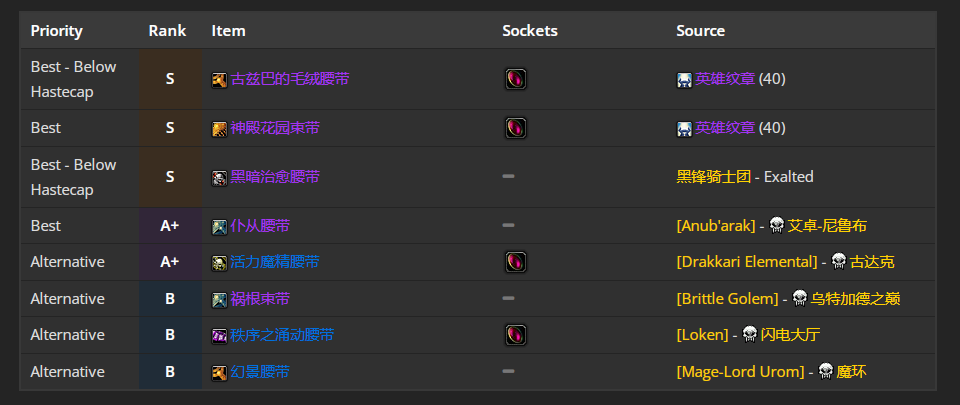Click the 神殿花园束带 item icon

coord(219,128)
